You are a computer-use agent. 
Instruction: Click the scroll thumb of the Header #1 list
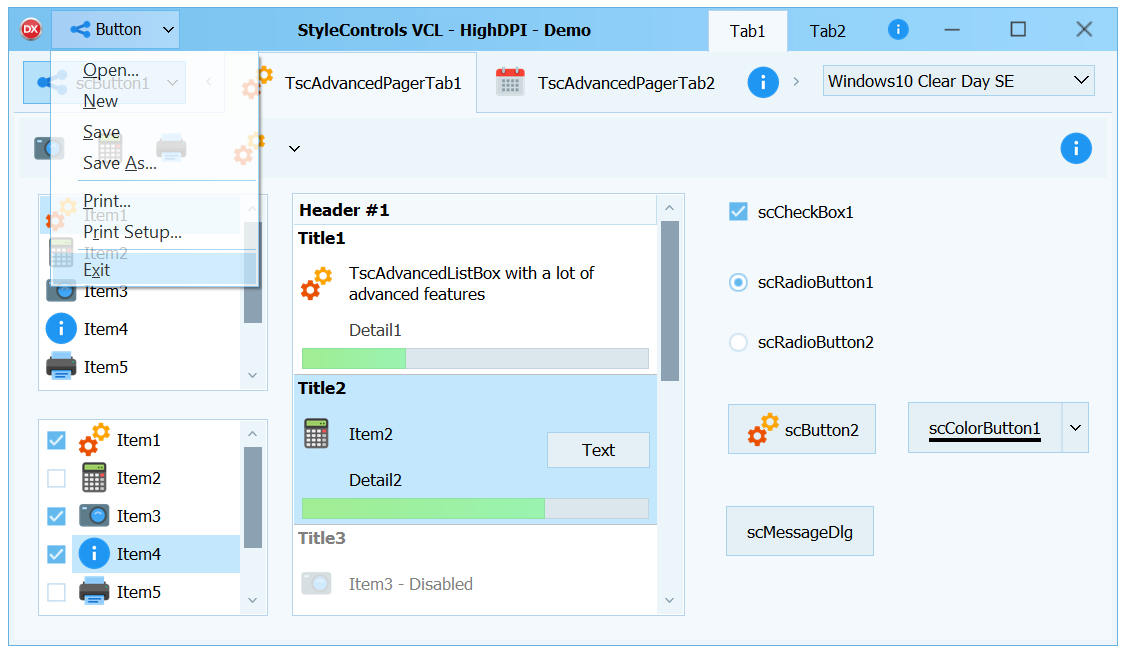[669, 301]
